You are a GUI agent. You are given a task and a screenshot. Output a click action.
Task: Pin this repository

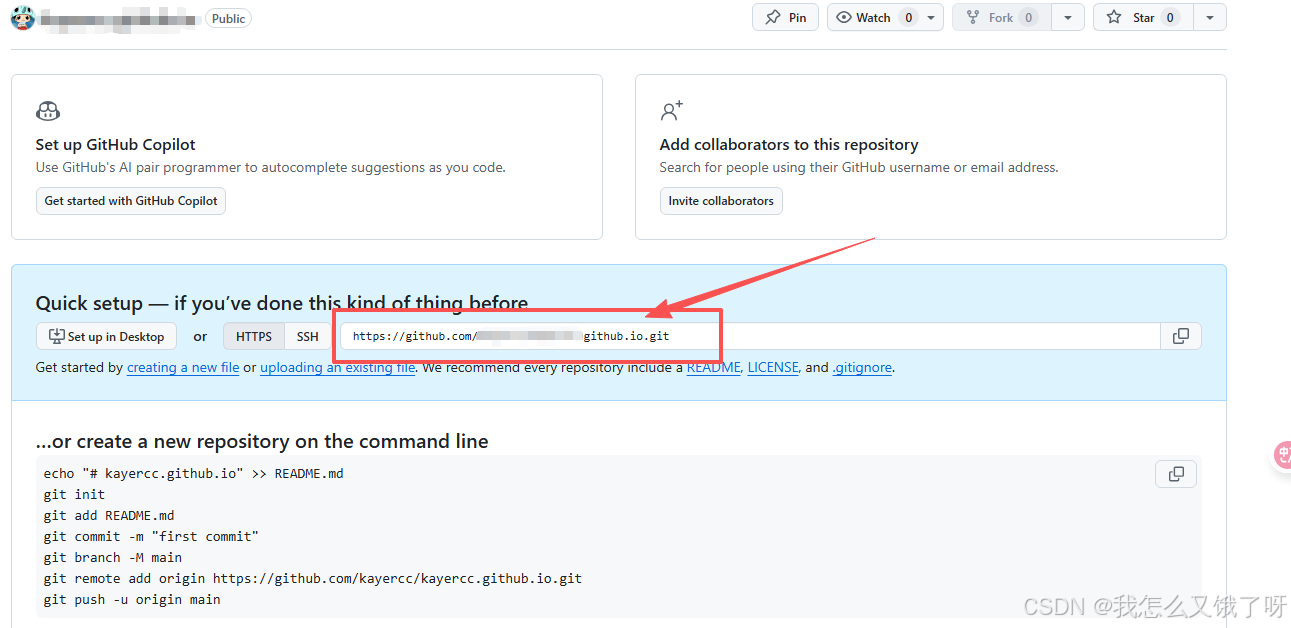point(786,17)
